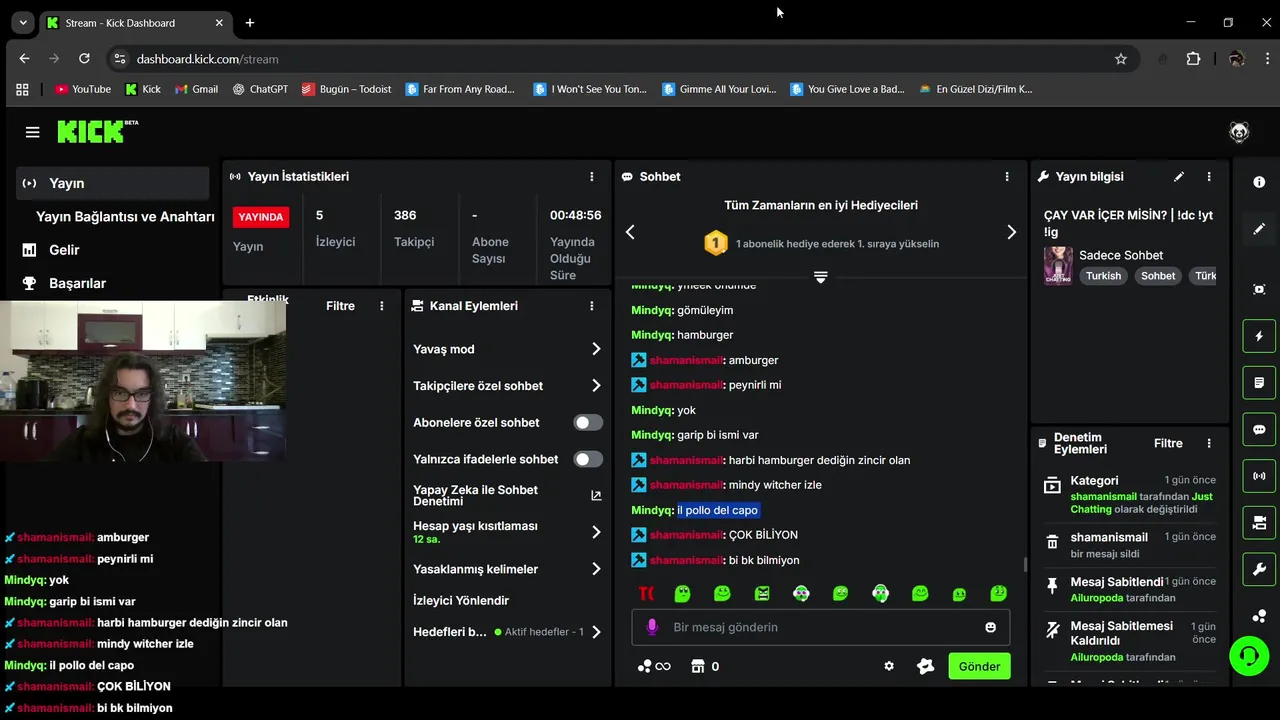Open the Etkinlik panel three-dot menu
The image size is (1280, 720).
tap(382, 306)
